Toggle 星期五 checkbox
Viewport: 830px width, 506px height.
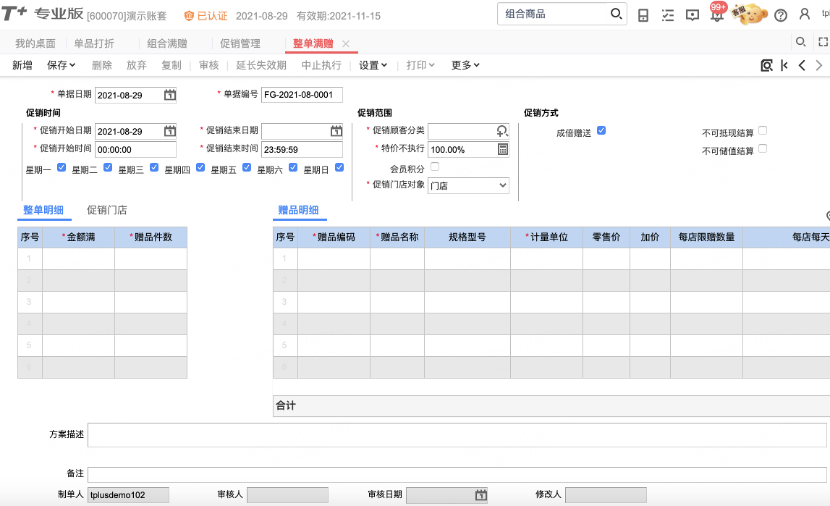click(247, 167)
